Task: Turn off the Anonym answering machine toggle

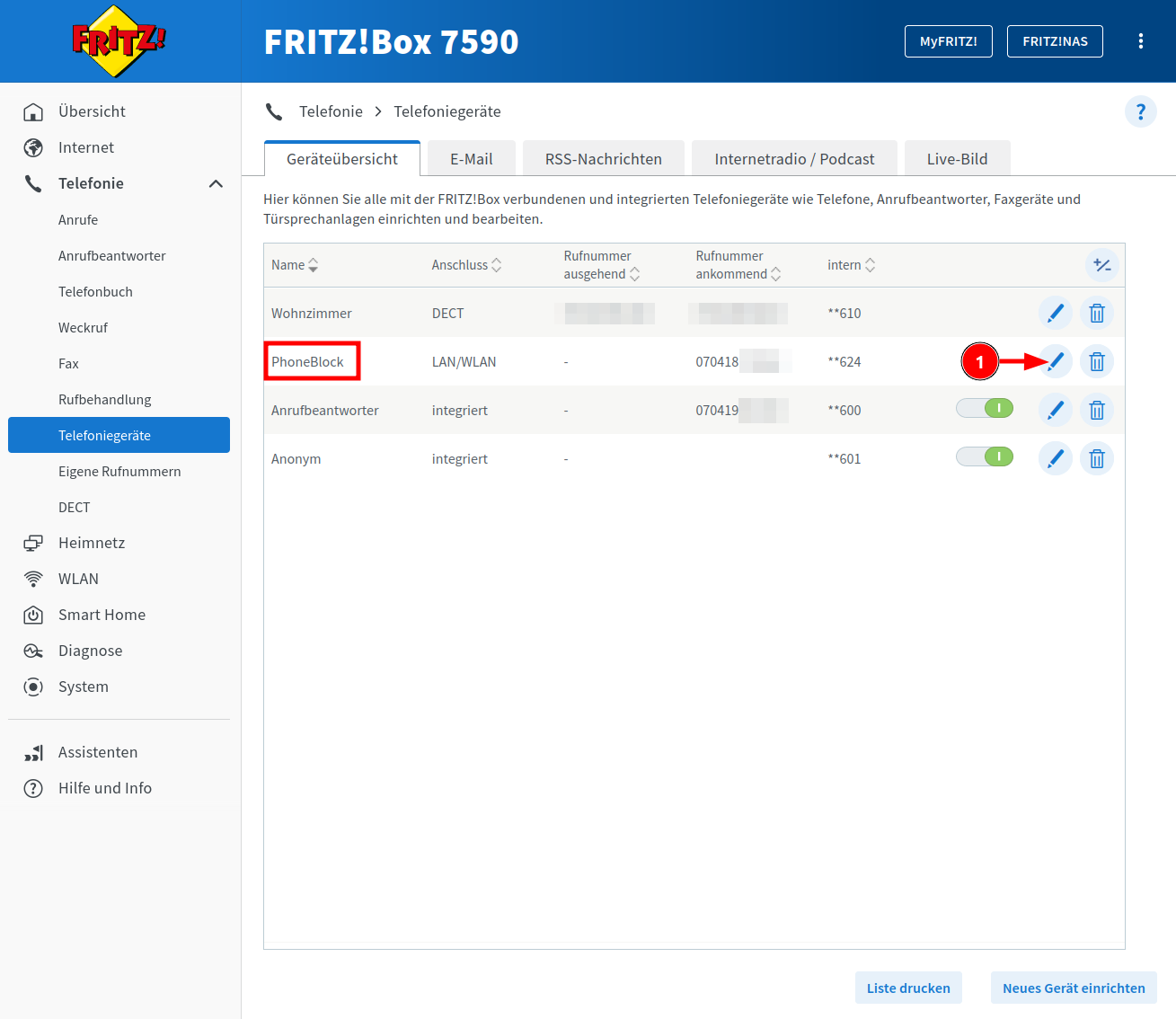Action: point(985,457)
